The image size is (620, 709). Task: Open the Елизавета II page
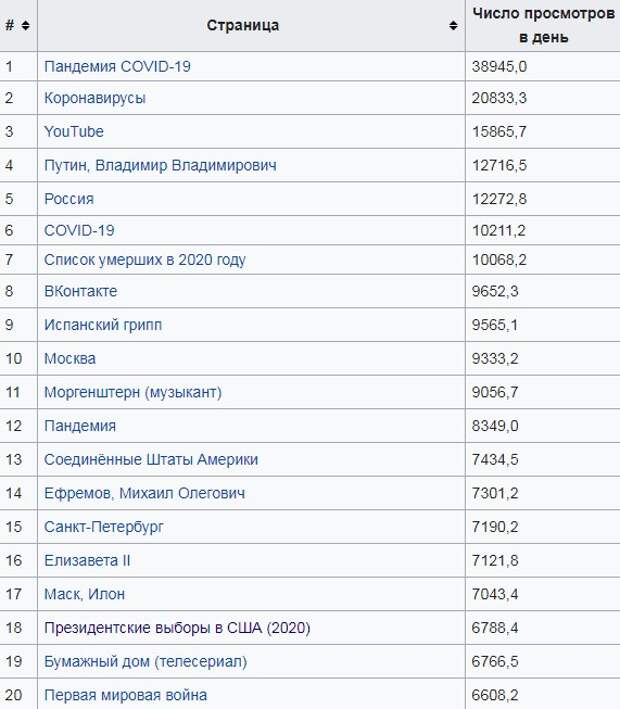(x=87, y=560)
